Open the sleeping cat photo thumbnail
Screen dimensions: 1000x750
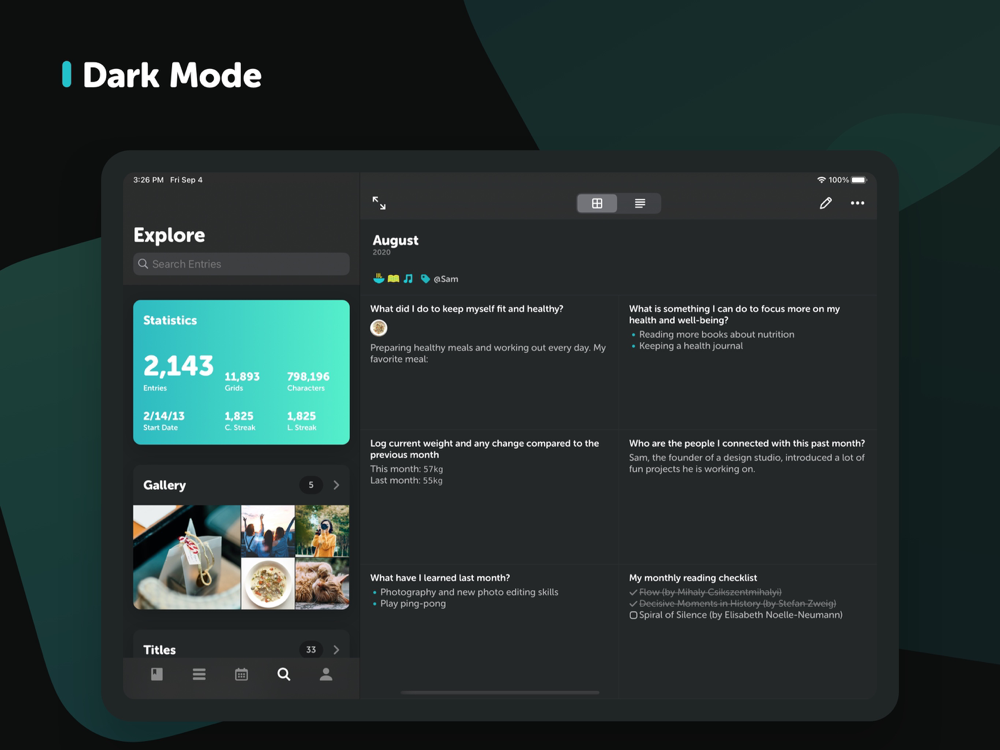pyautogui.click(x=323, y=584)
